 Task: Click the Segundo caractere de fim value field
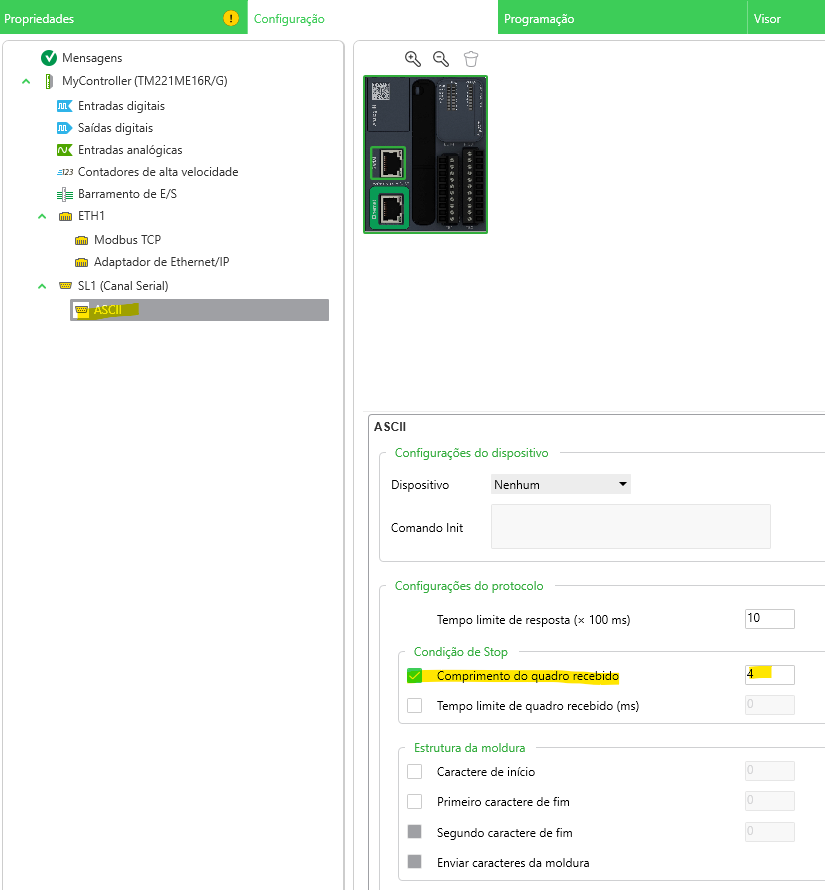coord(769,831)
